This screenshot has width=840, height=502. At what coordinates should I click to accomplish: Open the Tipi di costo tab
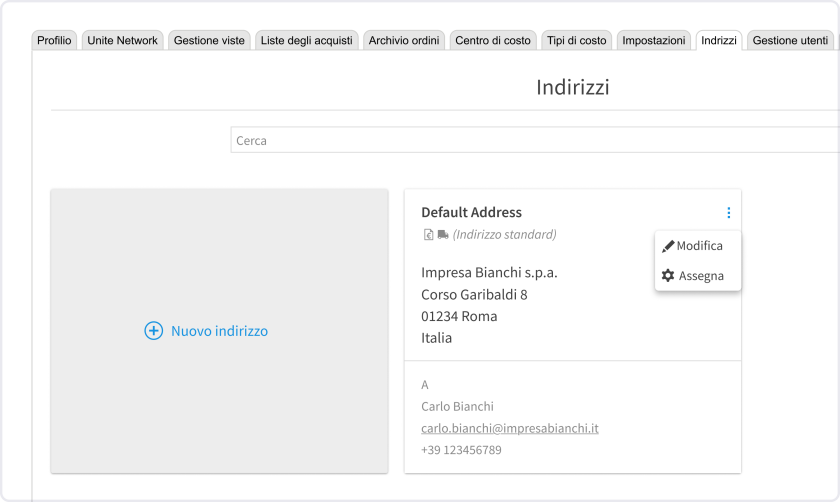point(576,41)
